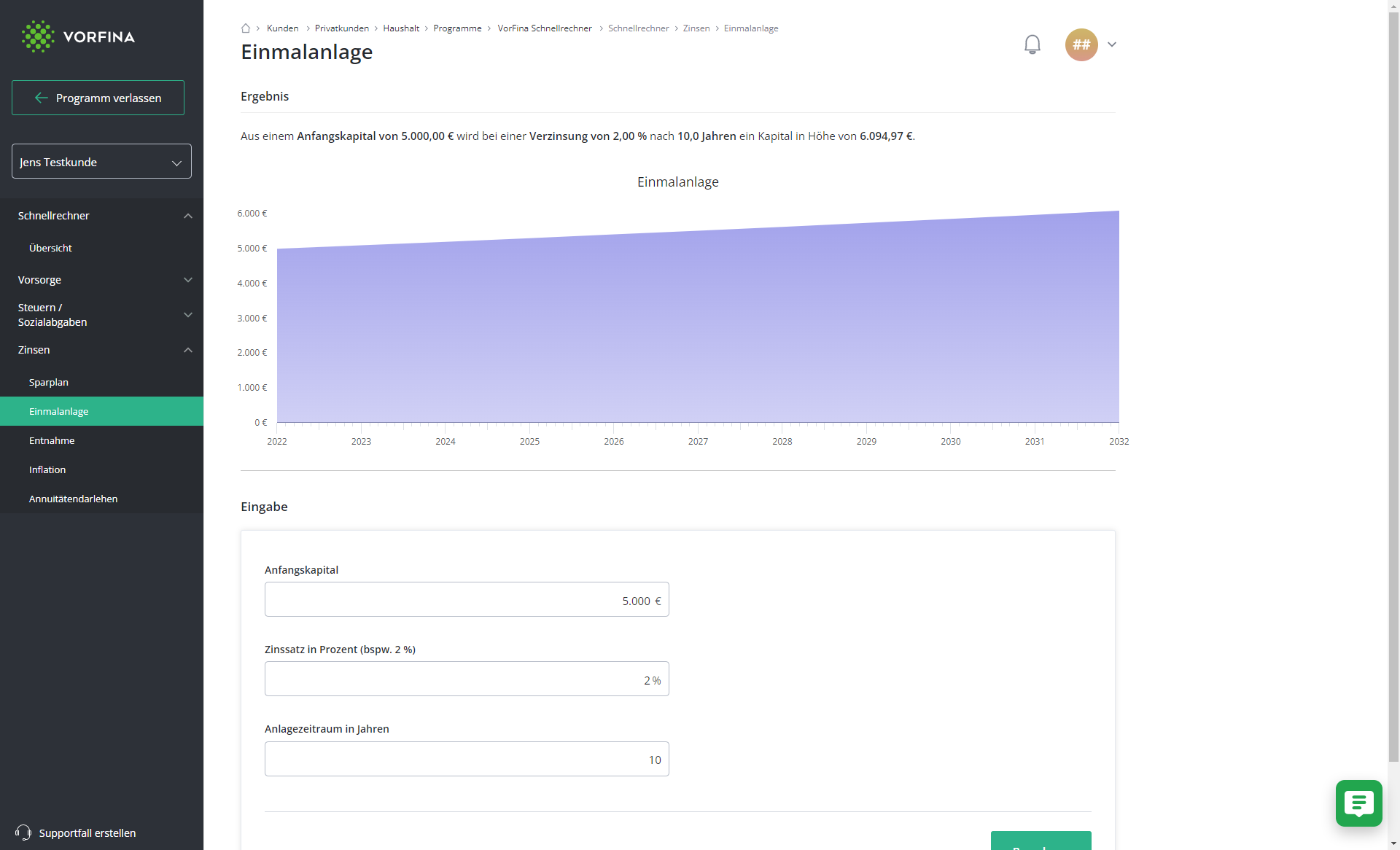Click the 6.094,97 € result value
Image resolution: width=1400 pixels, height=850 pixels.
pyautogui.click(x=886, y=136)
